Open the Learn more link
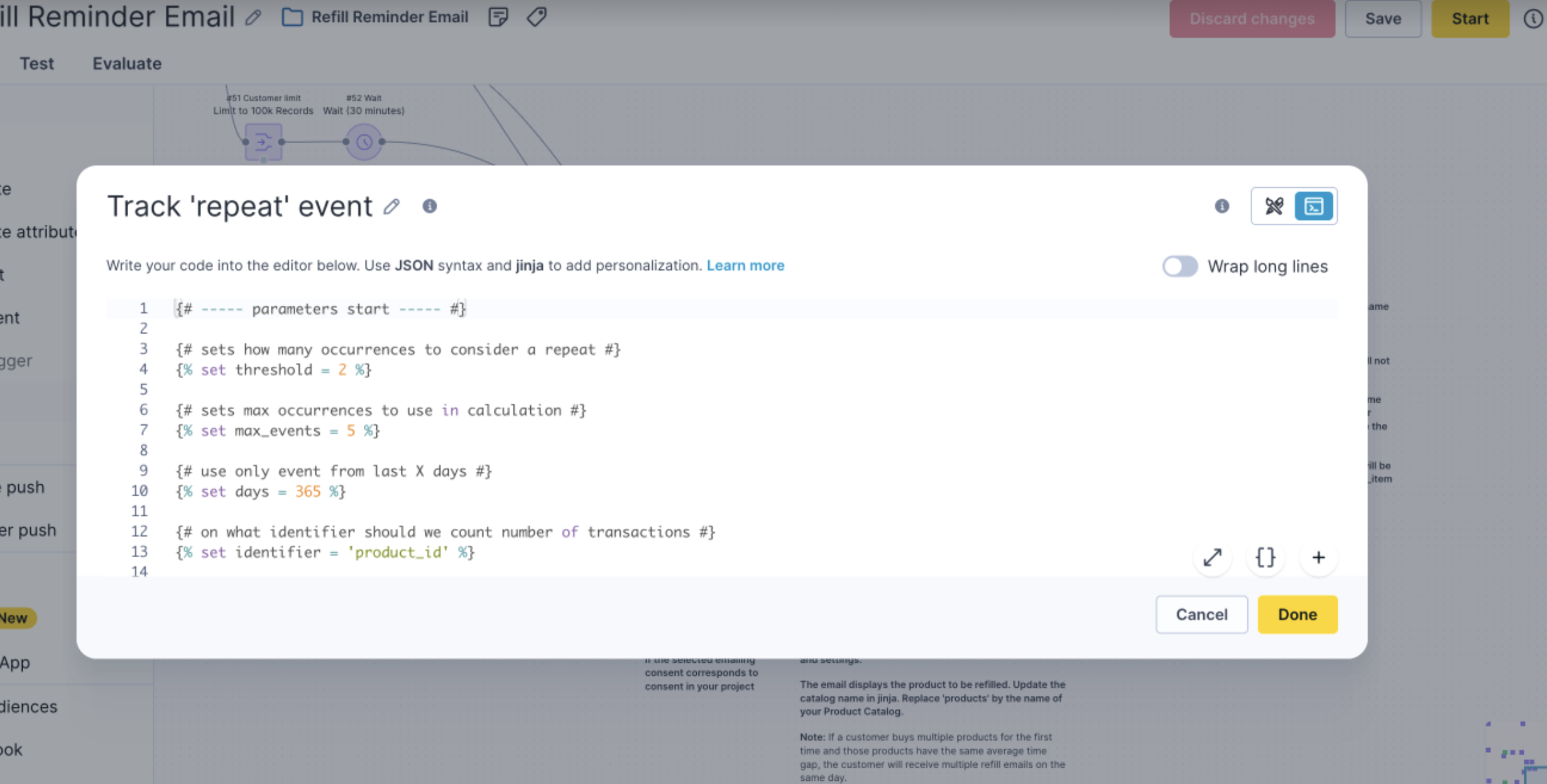This screenshot has width=1547, height=784. 745,265
